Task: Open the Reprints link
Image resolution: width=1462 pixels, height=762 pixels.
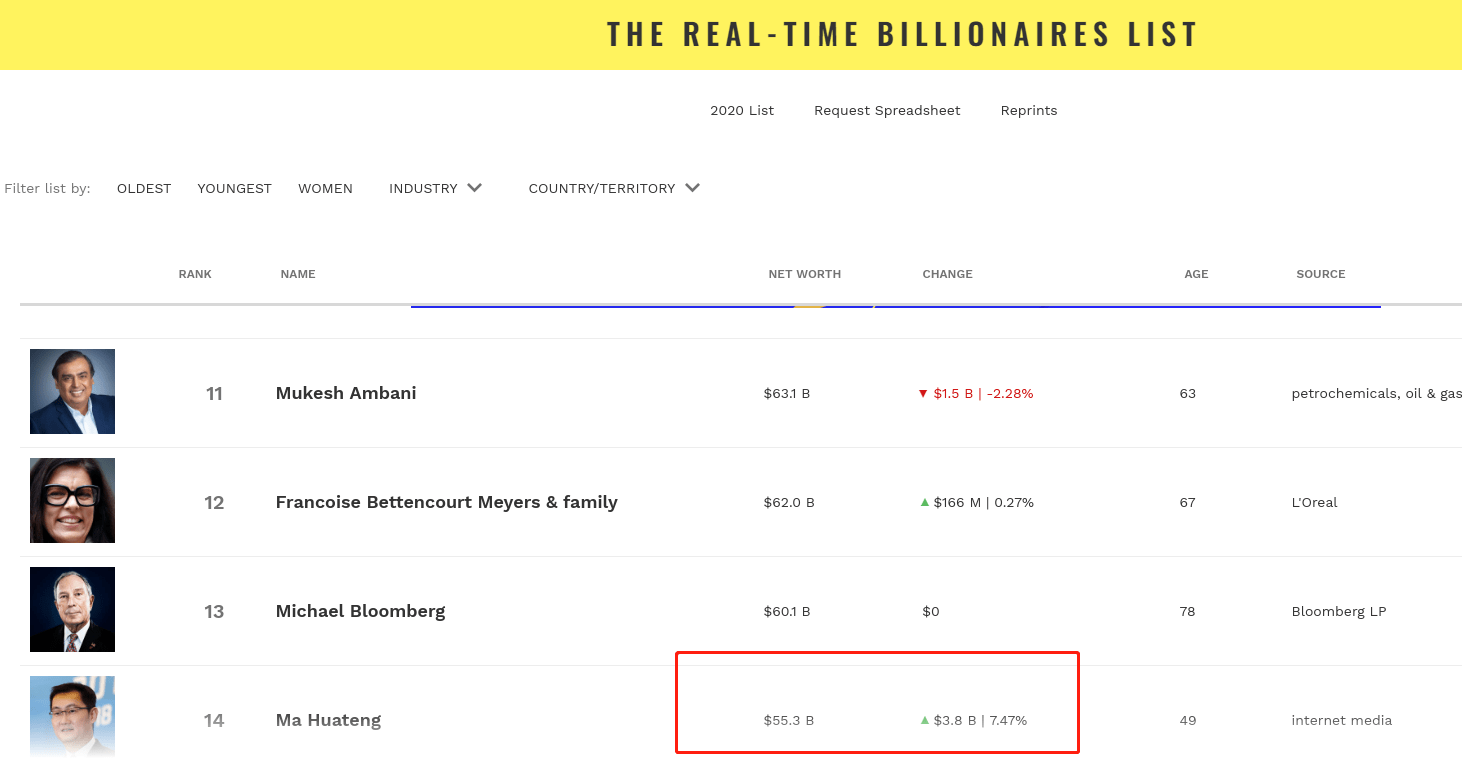Action: [1029, 110]
